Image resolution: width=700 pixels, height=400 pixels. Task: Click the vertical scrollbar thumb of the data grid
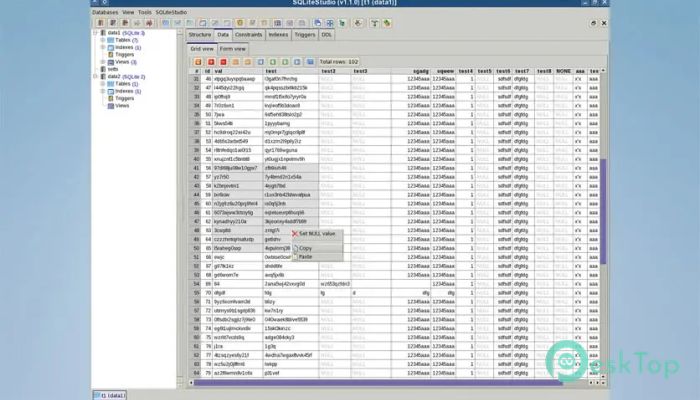click(603, 211)
